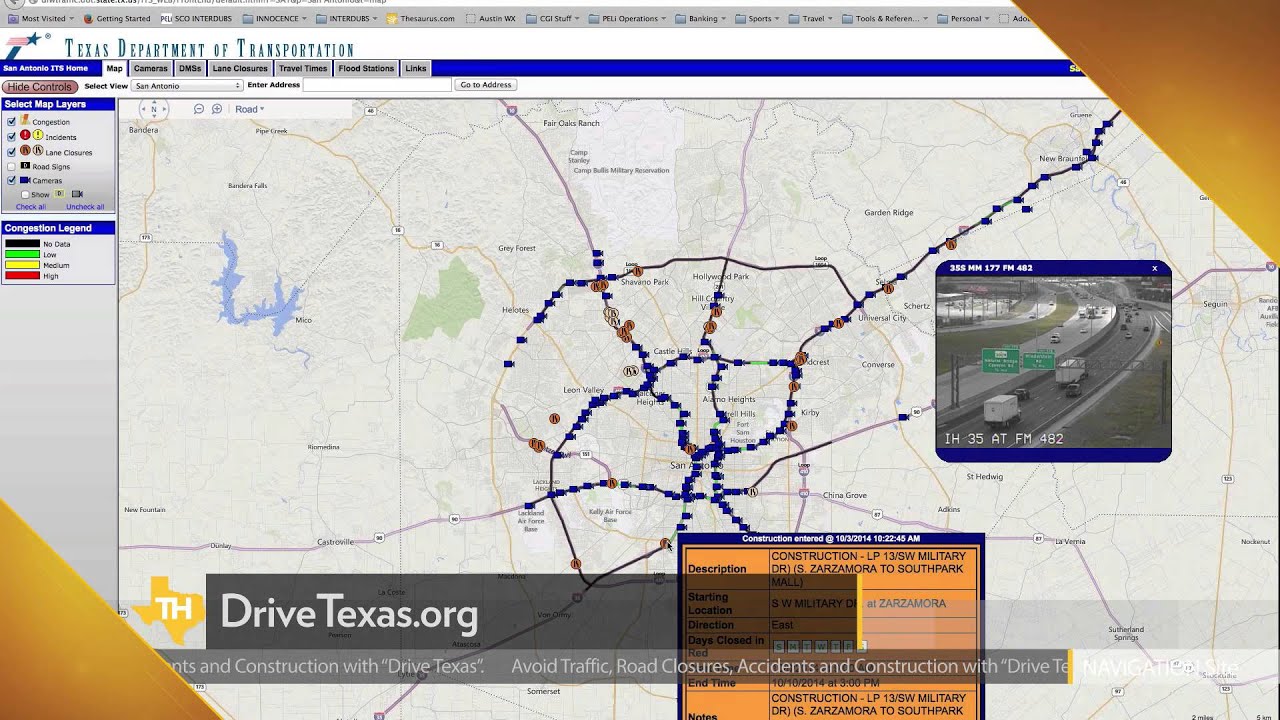Click the yellow Incidents layer icon
This screenshot has width=1280, height=720.
click(x=38, y=135)
